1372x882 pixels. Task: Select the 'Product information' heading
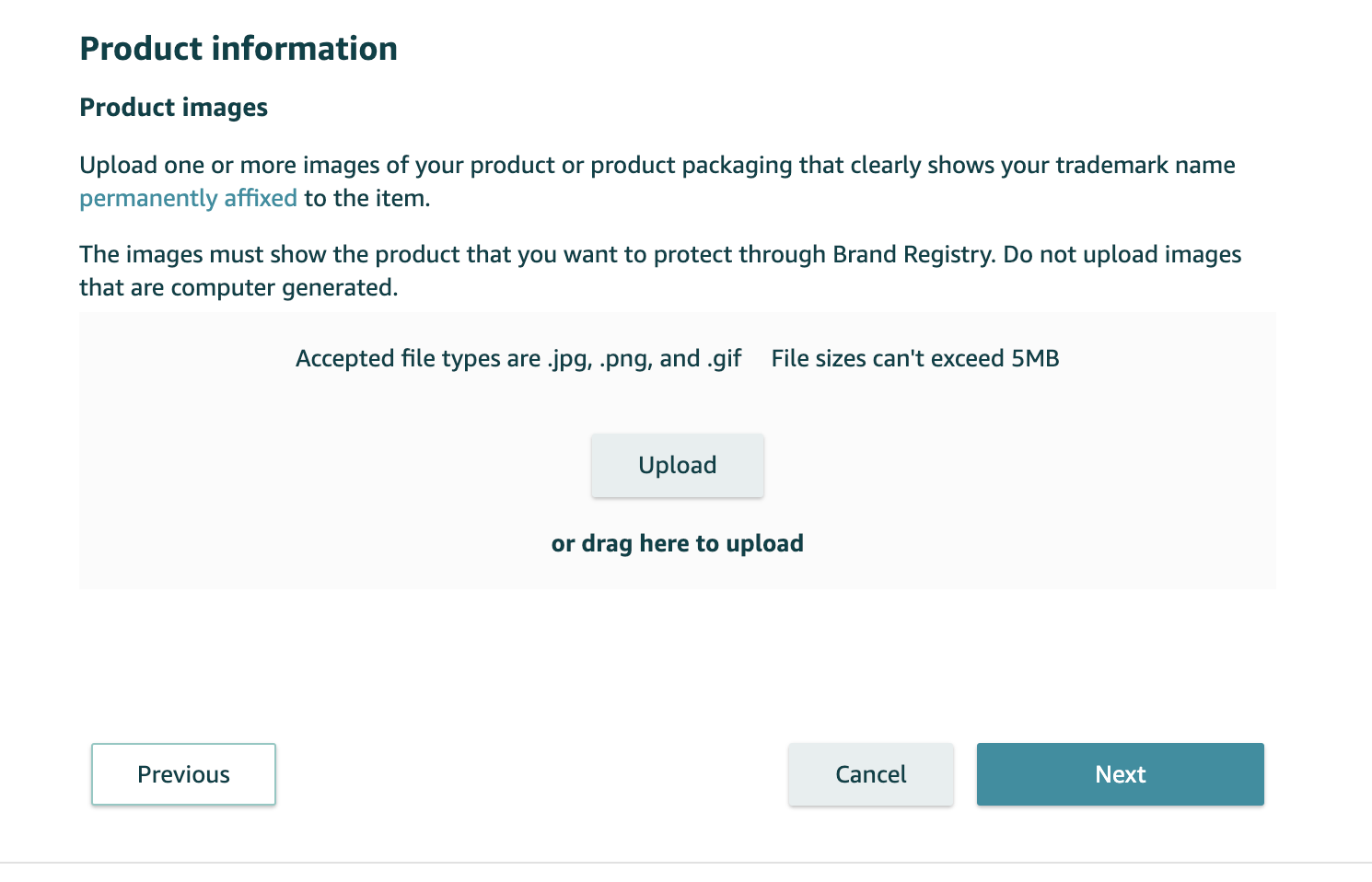click(238, 49)
